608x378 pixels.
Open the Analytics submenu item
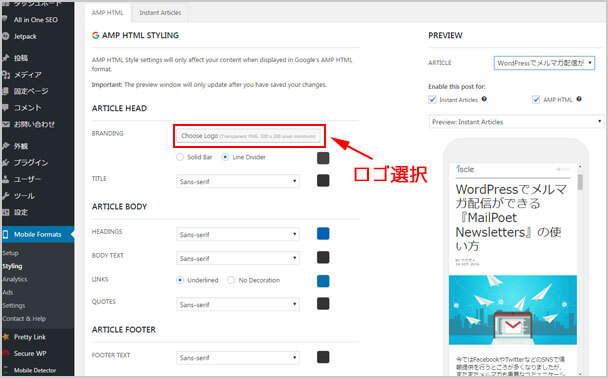[15, 279]
